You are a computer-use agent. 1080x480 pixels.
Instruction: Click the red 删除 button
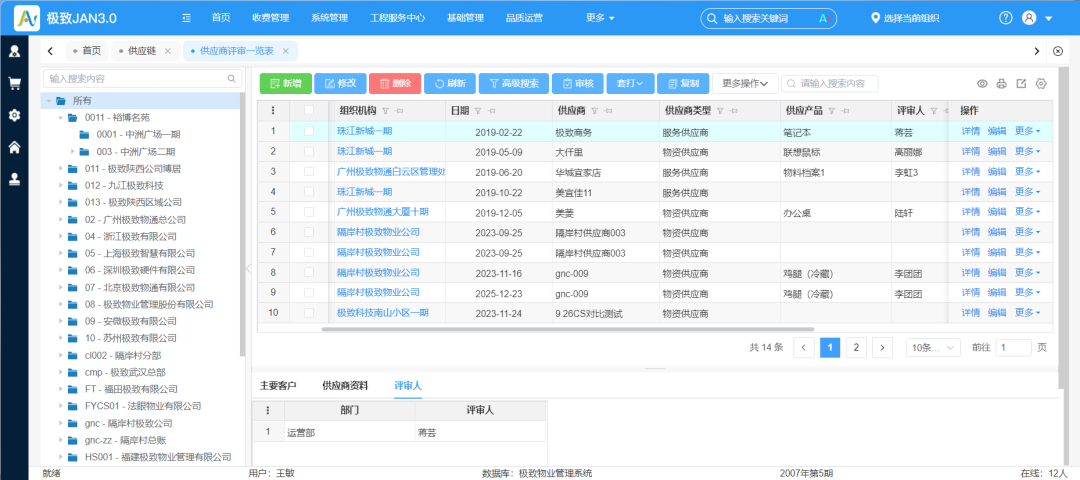(x=395, y=83)
